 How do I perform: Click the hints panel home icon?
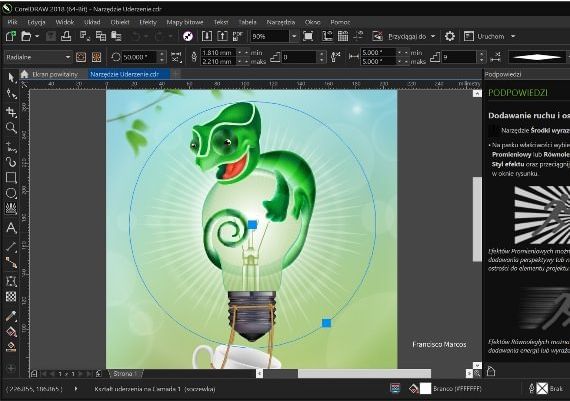pos(491,371)
